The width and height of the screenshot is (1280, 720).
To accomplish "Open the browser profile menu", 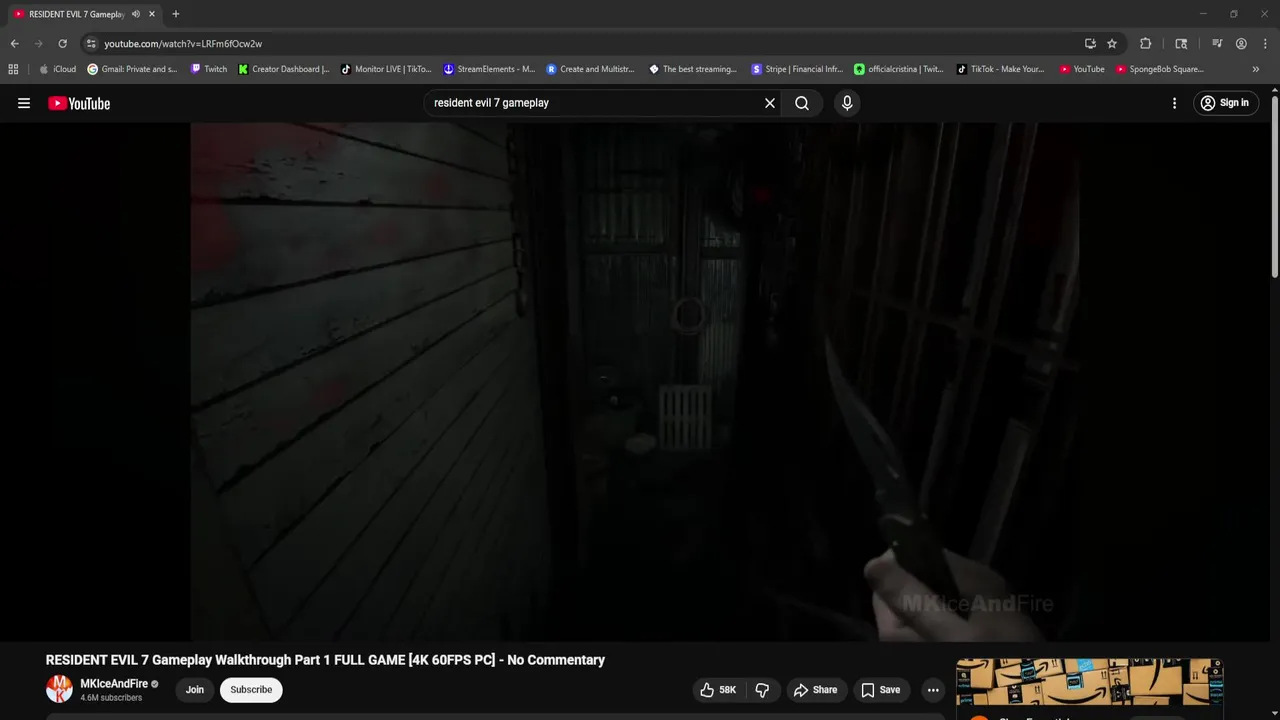I will pyautogui.click(x=1241, y=44).
